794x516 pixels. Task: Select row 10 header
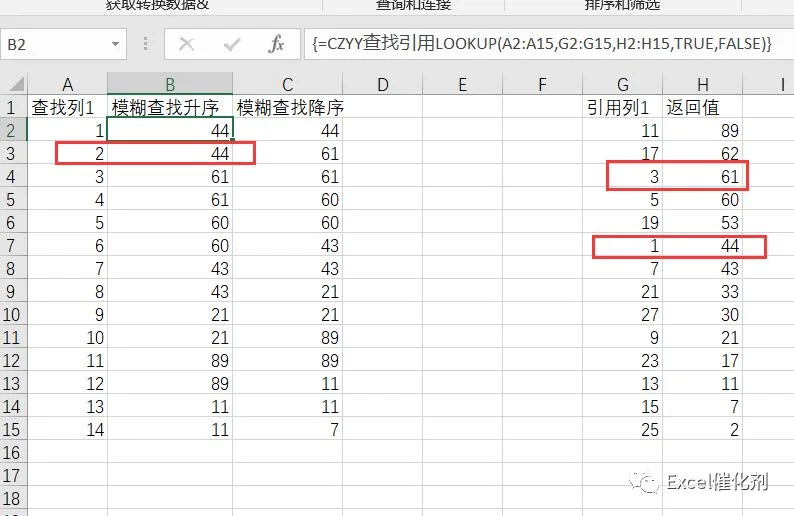tap(14, 314)
